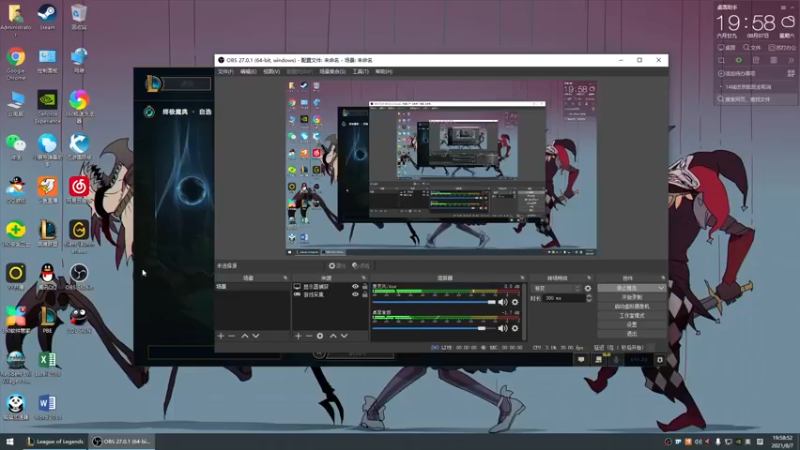Open the File(F) menu in OBS
The height and width of the screenshot is (450, 800).
tap(226, 72)
